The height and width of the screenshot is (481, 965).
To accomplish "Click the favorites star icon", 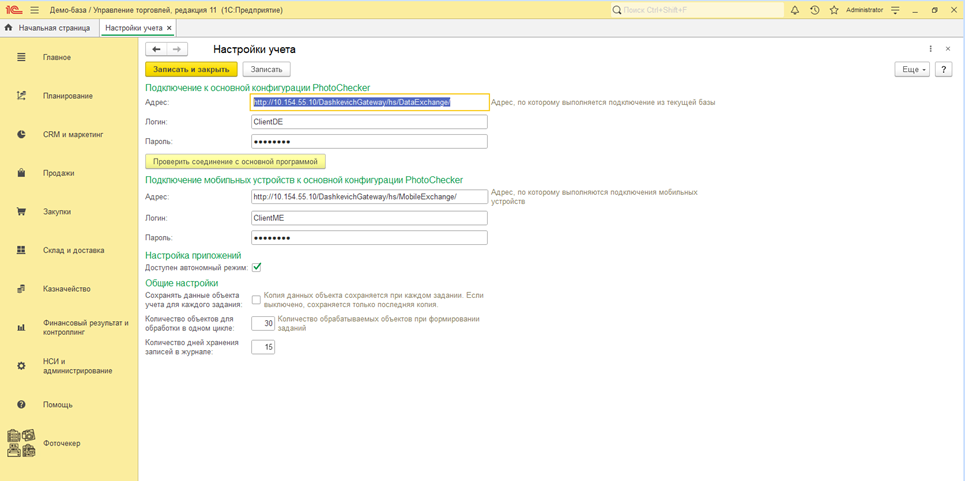I will (833, 10).
